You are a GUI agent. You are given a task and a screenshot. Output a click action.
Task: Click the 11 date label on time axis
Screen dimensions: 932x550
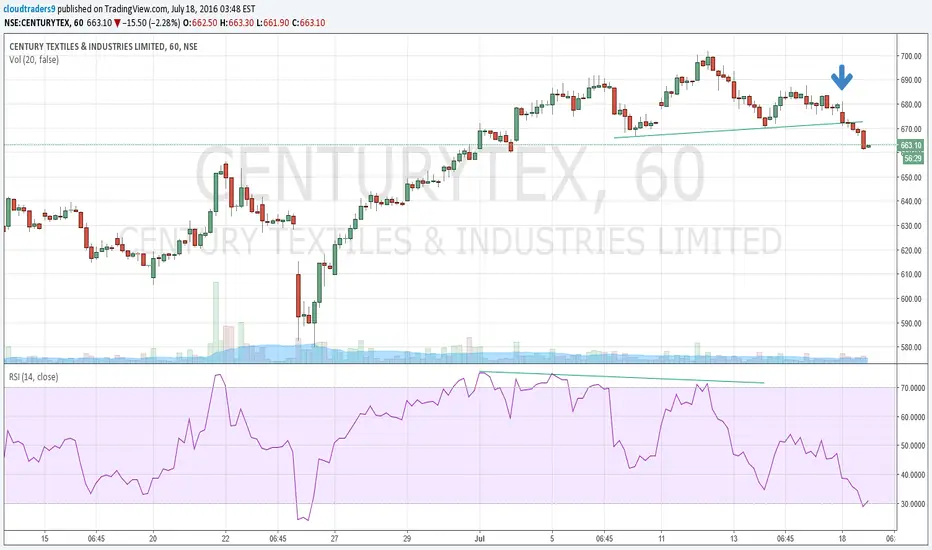coord(661,539)
